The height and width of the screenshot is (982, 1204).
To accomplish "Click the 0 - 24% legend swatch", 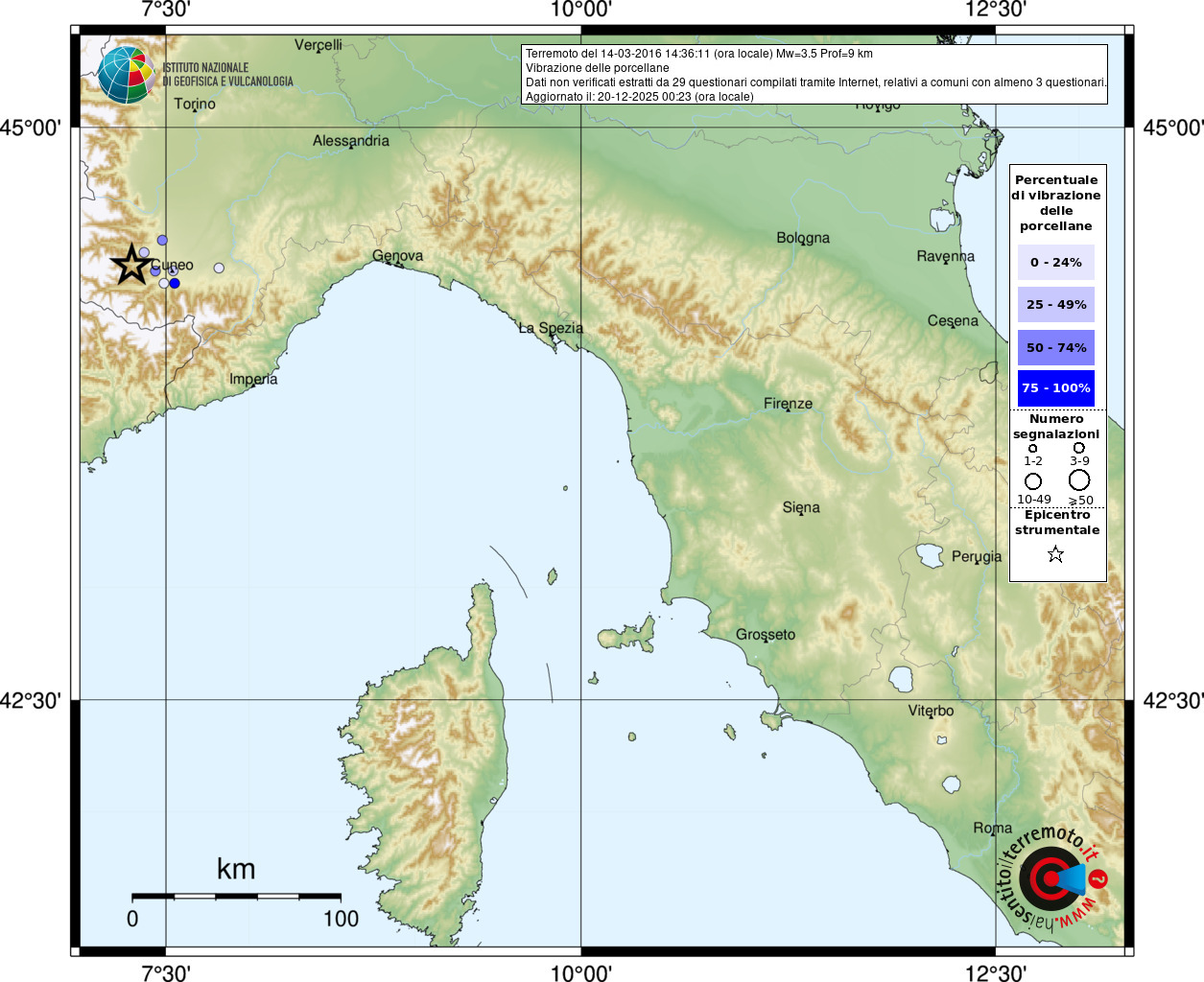I will point(1056,262).
